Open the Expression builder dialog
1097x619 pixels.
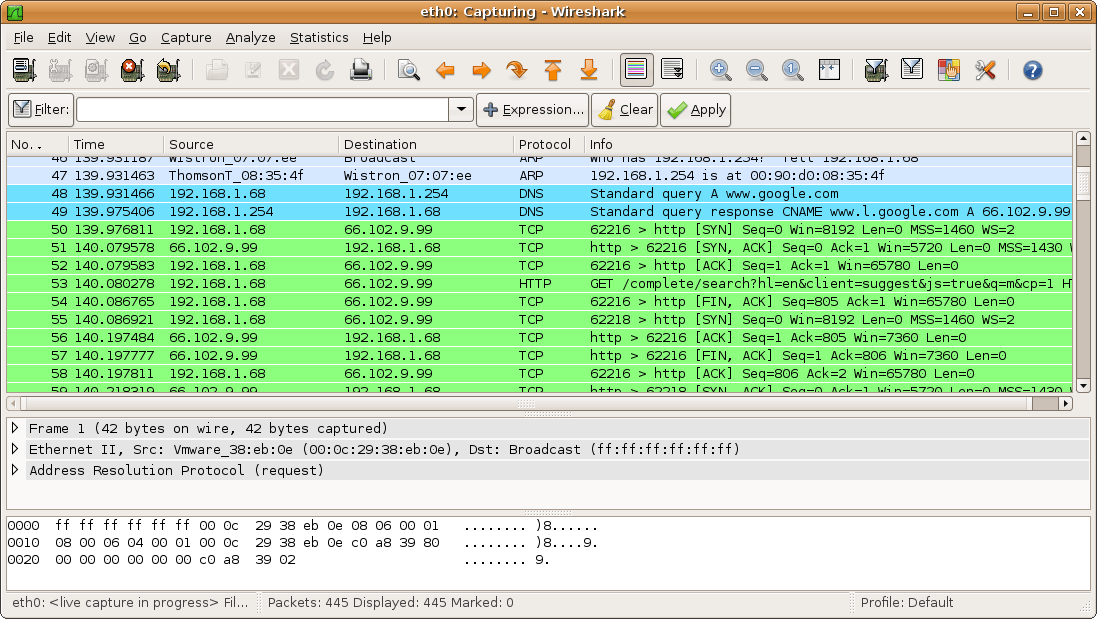point(533,109)
